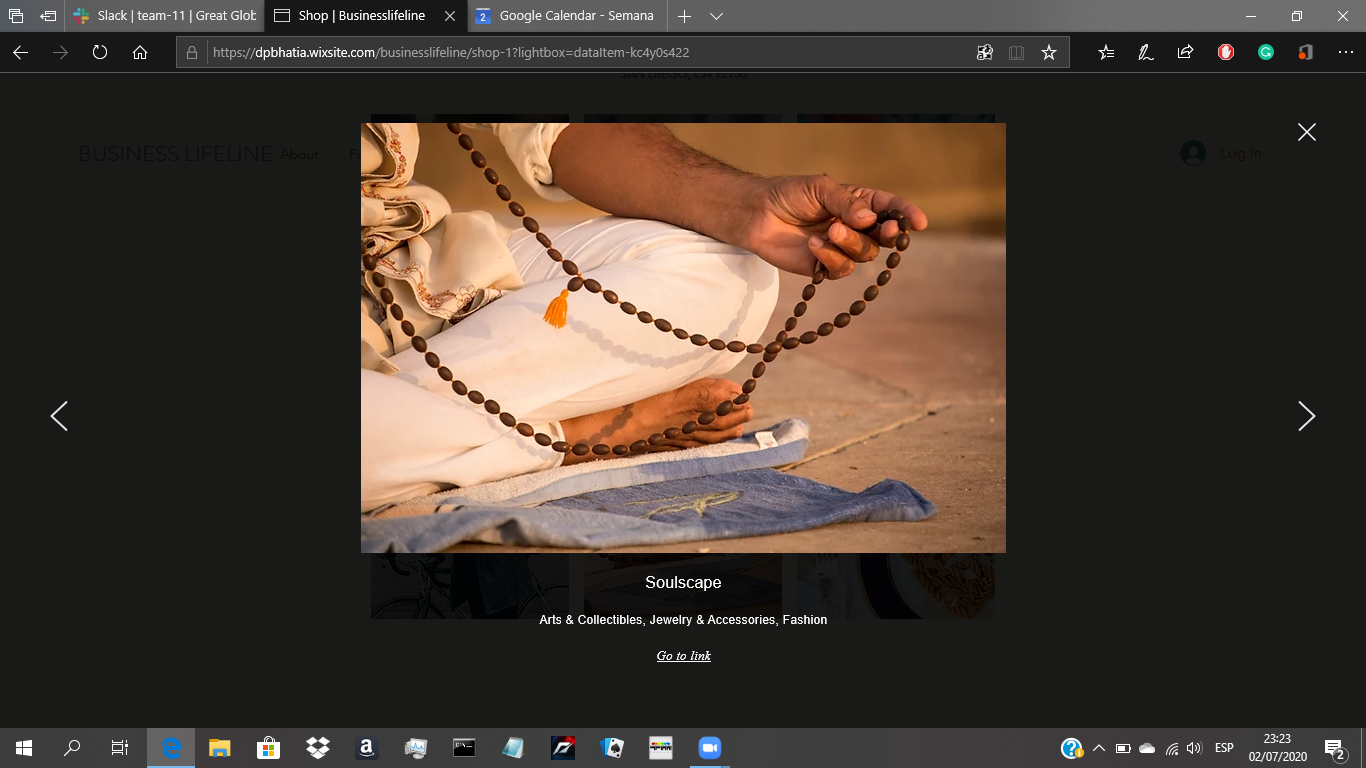Screen dimensions: 1366x768
Task: Close the Soulscape lightbox with the X
Action: (1306, 132)
